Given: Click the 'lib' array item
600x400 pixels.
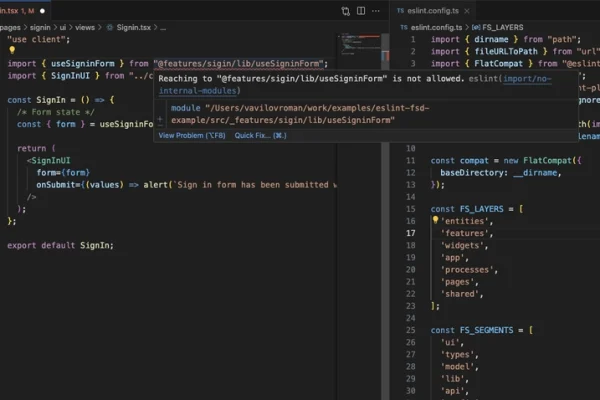Looking at the screenshot, I should pyautogui.click(x=455, y=379).
